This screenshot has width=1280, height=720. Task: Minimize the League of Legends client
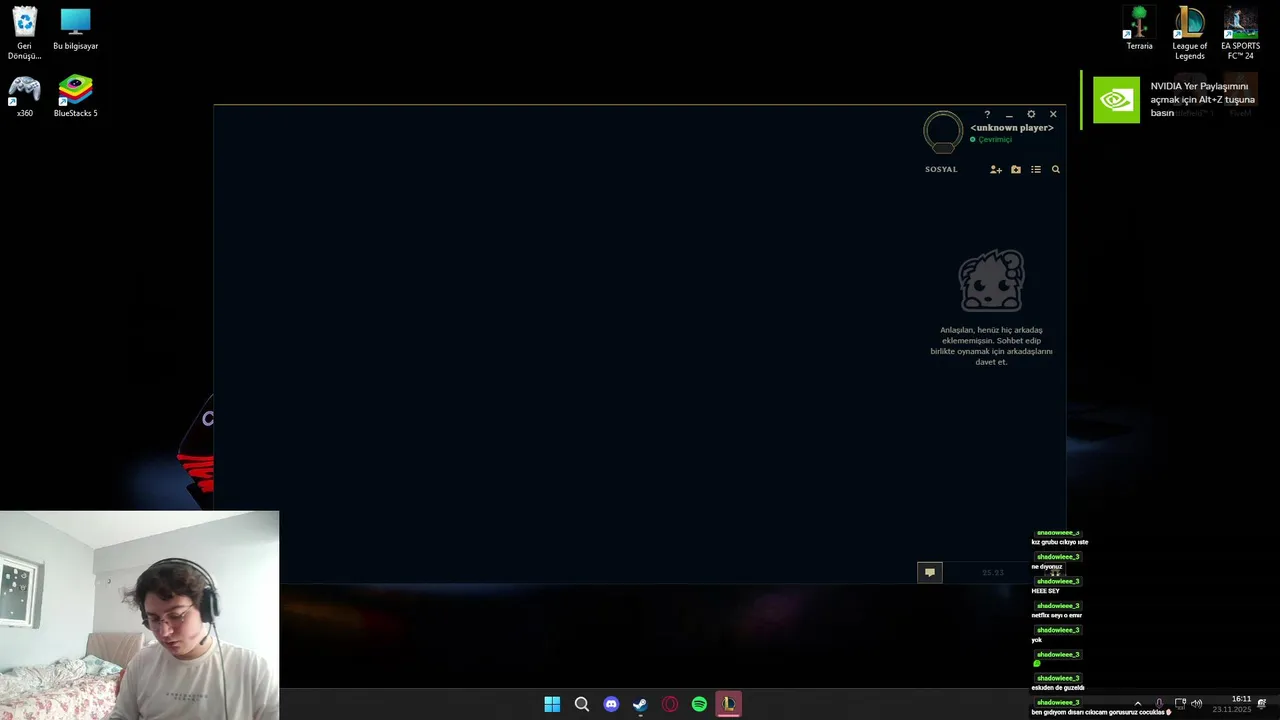tap(1009, 115)
